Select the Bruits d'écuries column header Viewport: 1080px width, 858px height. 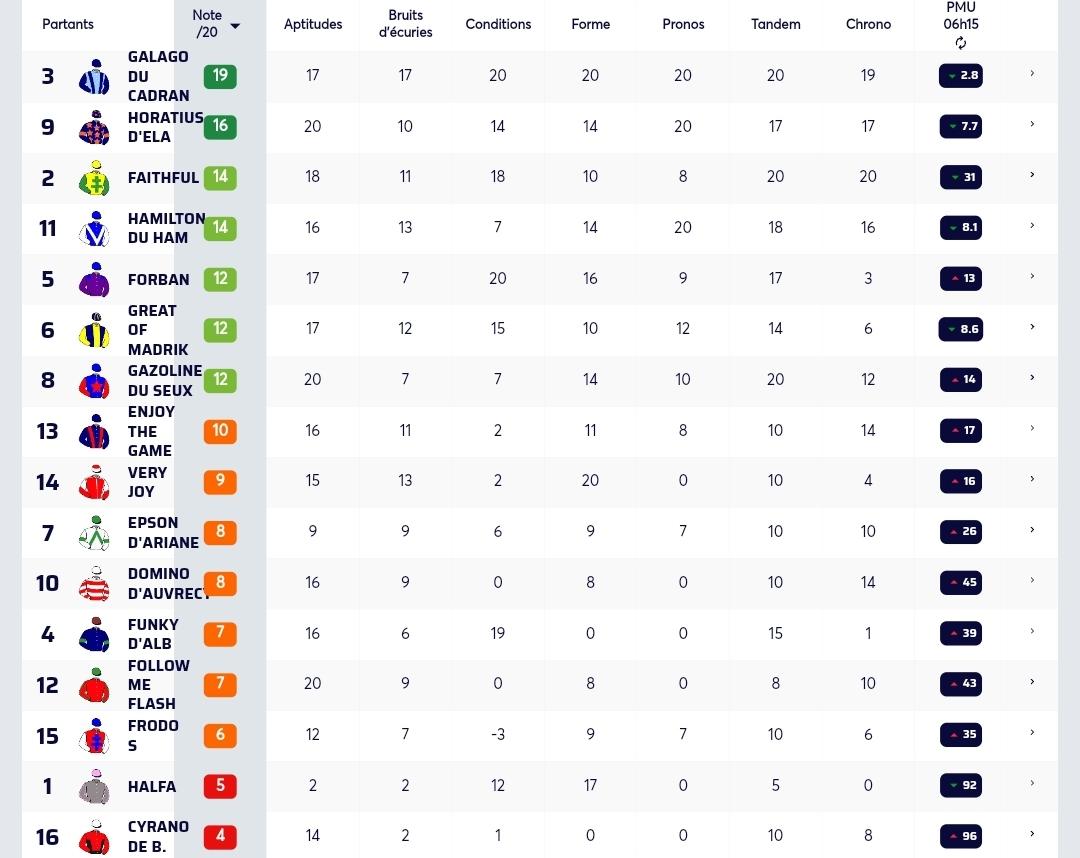(x=405, y=23)
